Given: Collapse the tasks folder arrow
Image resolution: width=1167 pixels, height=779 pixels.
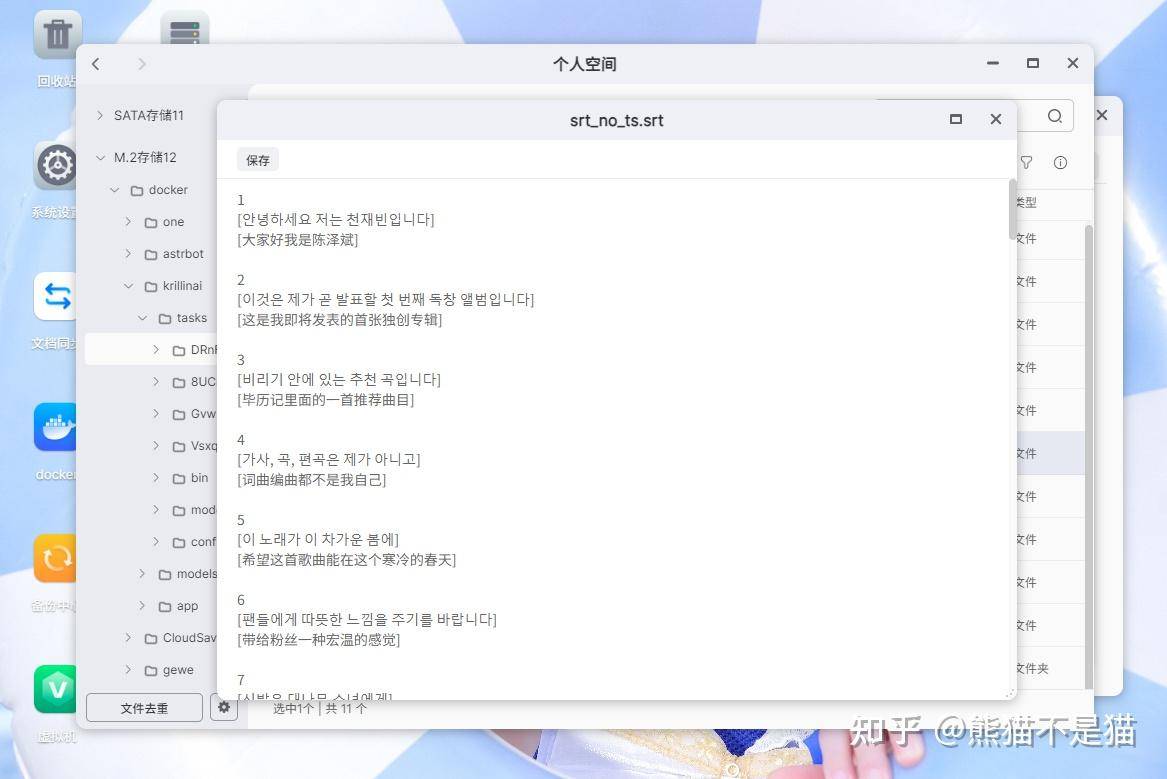Looking at the screenshot, I should coord(143,318).
